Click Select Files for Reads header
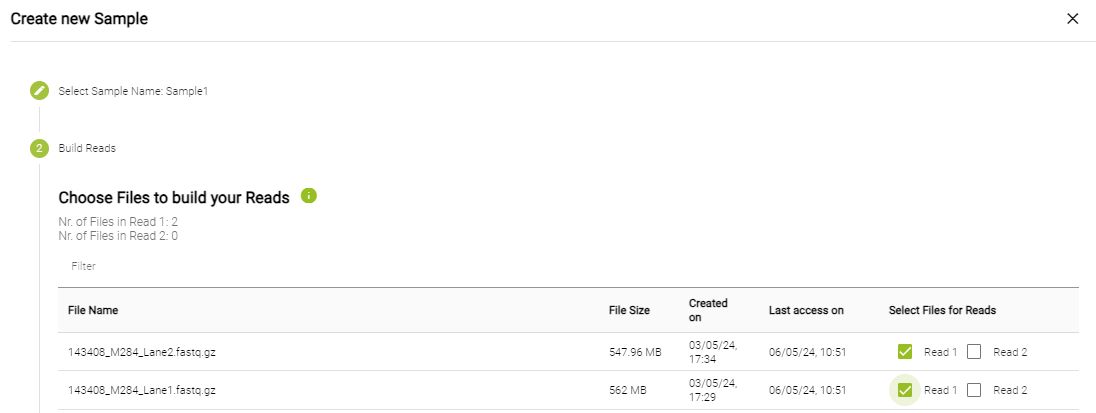This screenshot has height=413, width=1096. 942,310
